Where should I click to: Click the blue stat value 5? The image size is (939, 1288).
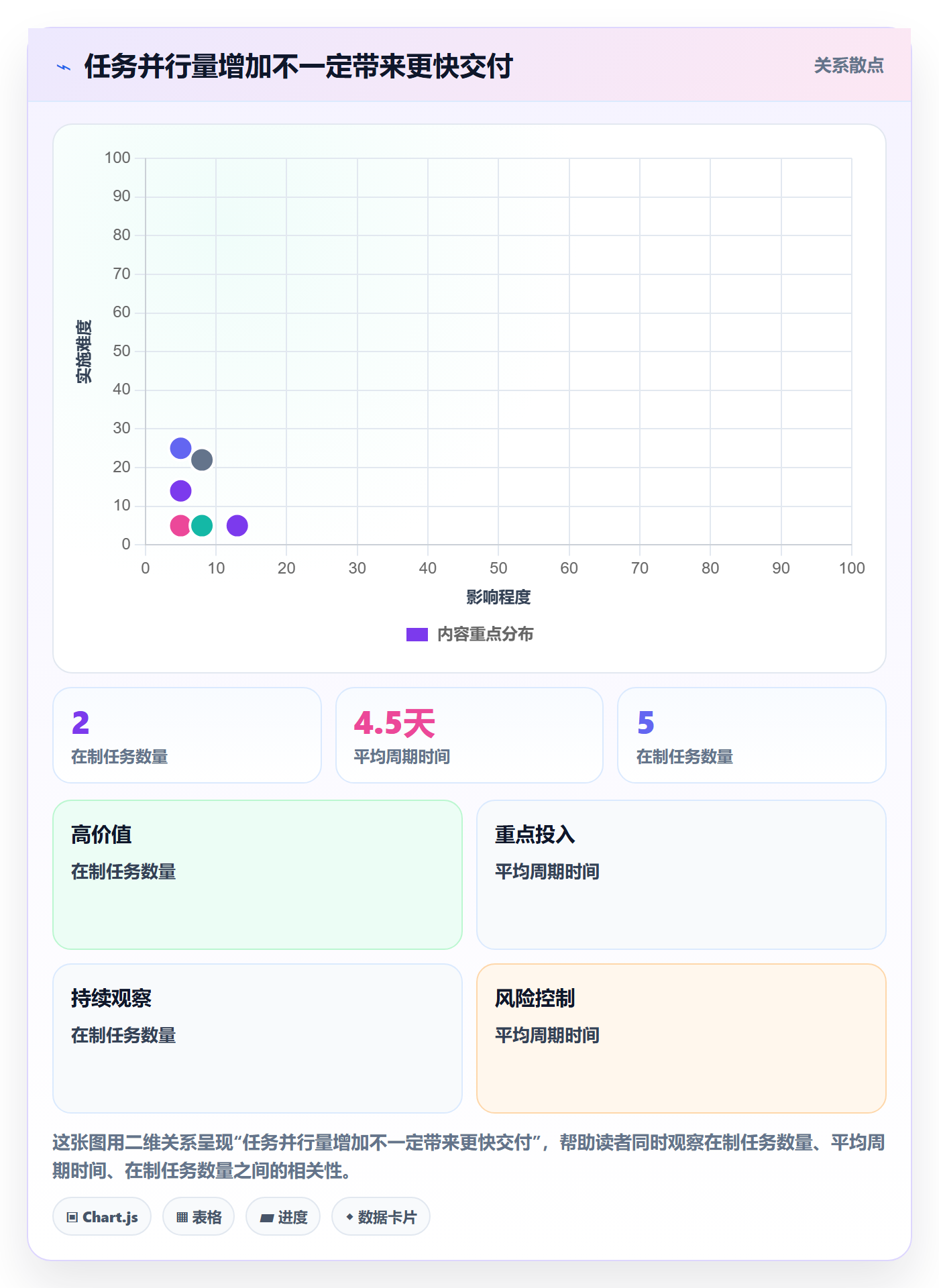pos(645,722)
